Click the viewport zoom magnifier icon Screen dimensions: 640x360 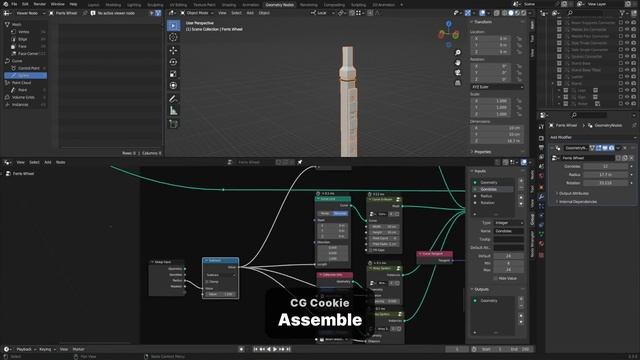click(x=458, y=53)
